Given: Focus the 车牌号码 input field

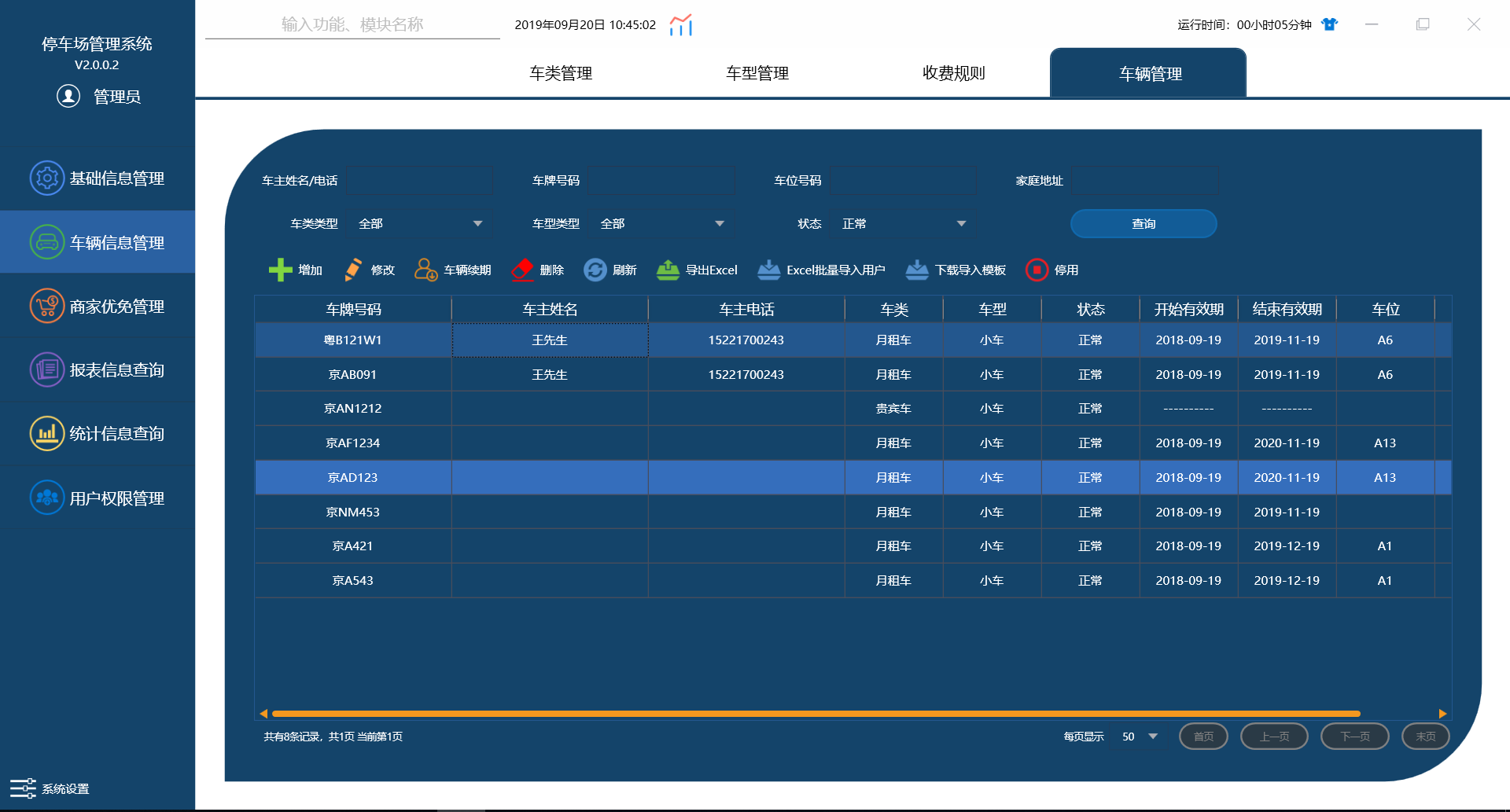Looking at the screenshot, I should (661, 181).
